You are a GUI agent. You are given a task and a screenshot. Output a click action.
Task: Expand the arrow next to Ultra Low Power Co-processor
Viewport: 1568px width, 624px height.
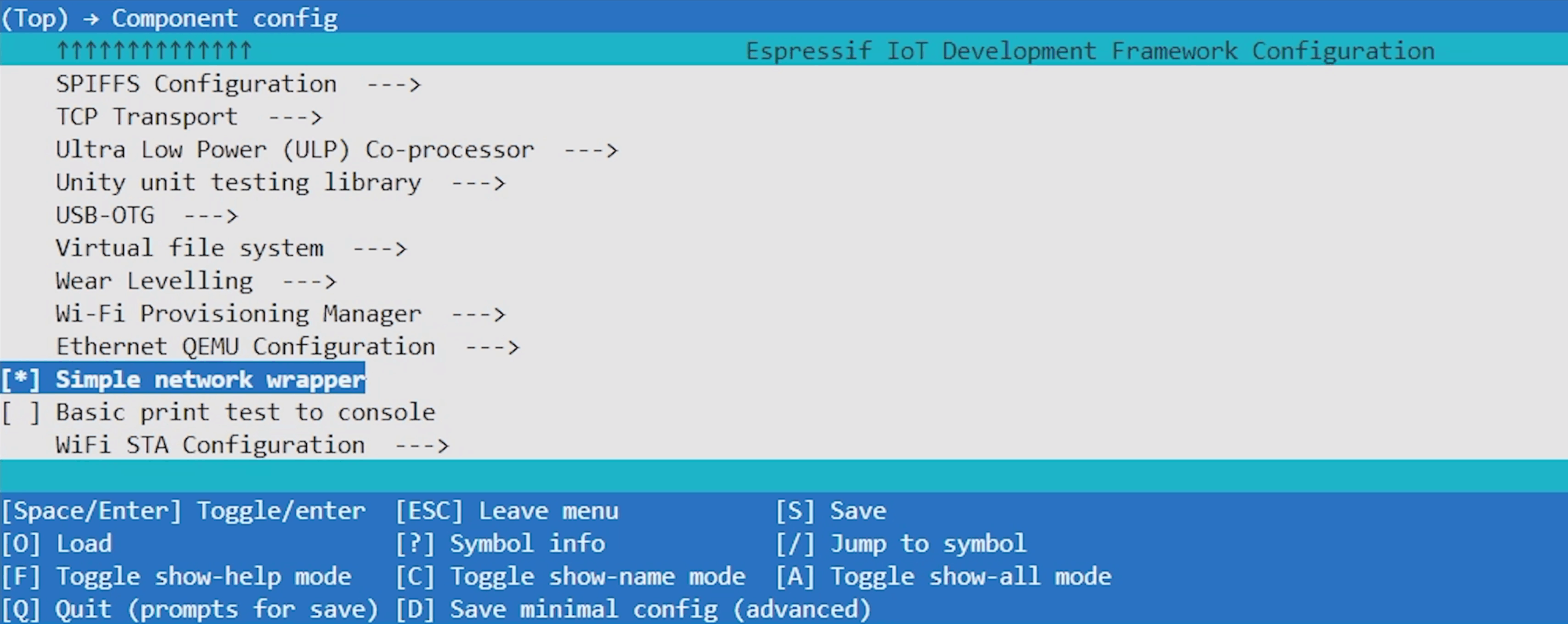(592, 150)
